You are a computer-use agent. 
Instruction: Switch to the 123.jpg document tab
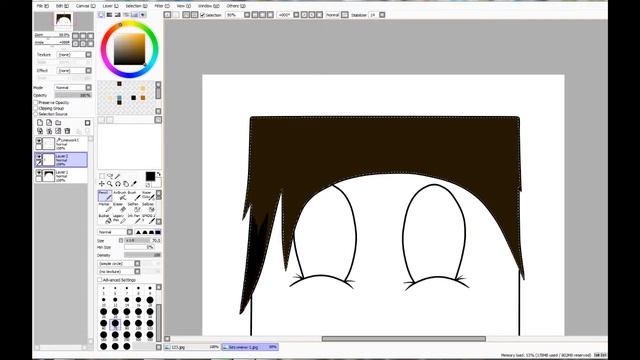pyautogui.click(x=192, y=347)
